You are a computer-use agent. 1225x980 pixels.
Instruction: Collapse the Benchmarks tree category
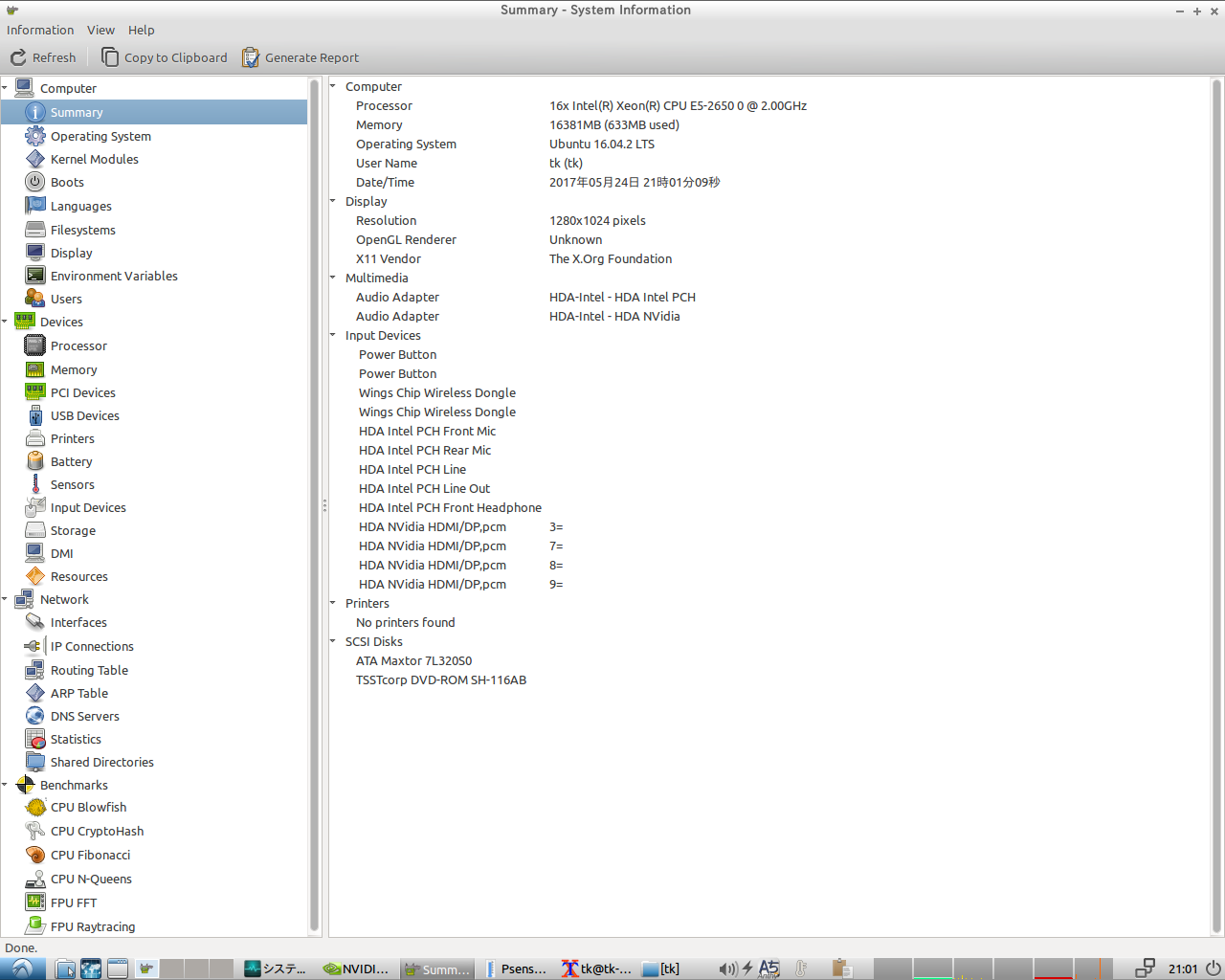[6, 786]
